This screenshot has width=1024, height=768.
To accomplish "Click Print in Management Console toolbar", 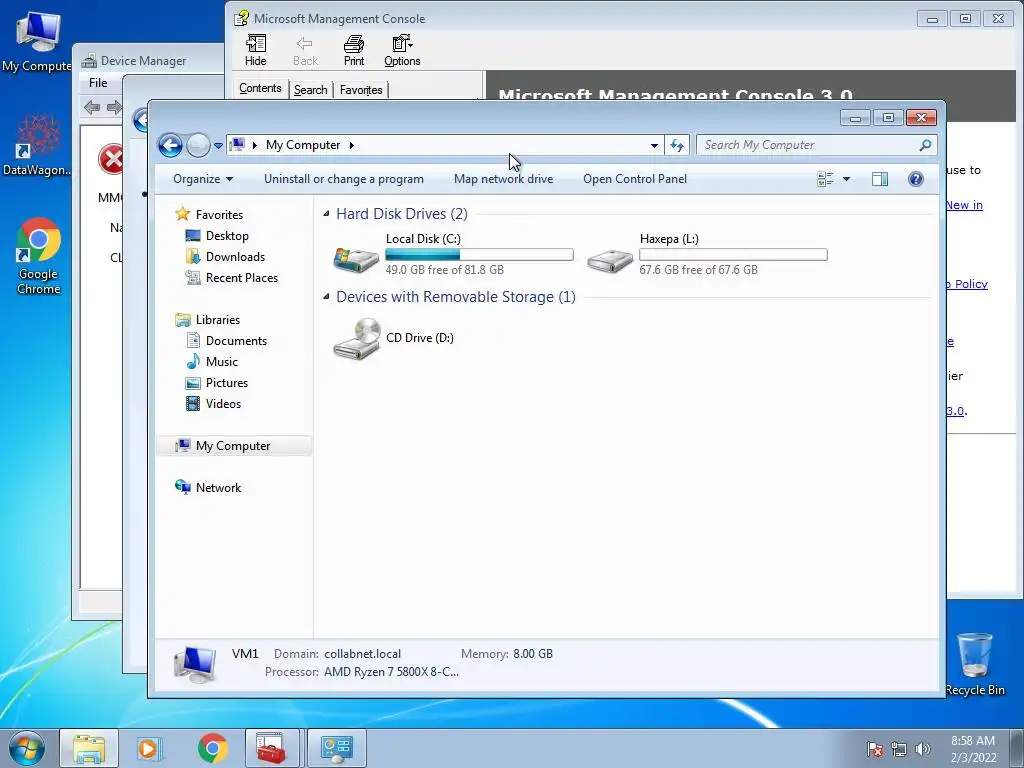I will [x=354, y=50].
